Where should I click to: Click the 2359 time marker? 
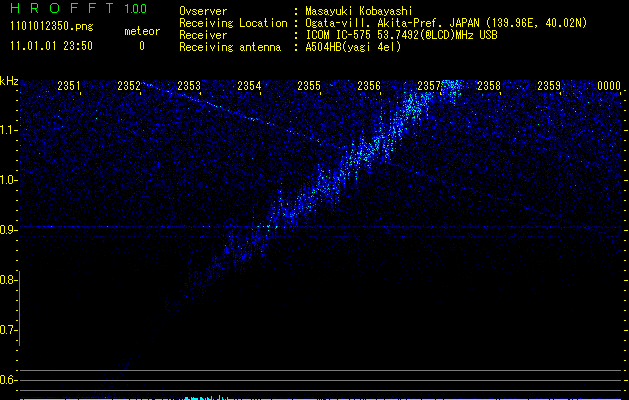(x=549, y=86)
